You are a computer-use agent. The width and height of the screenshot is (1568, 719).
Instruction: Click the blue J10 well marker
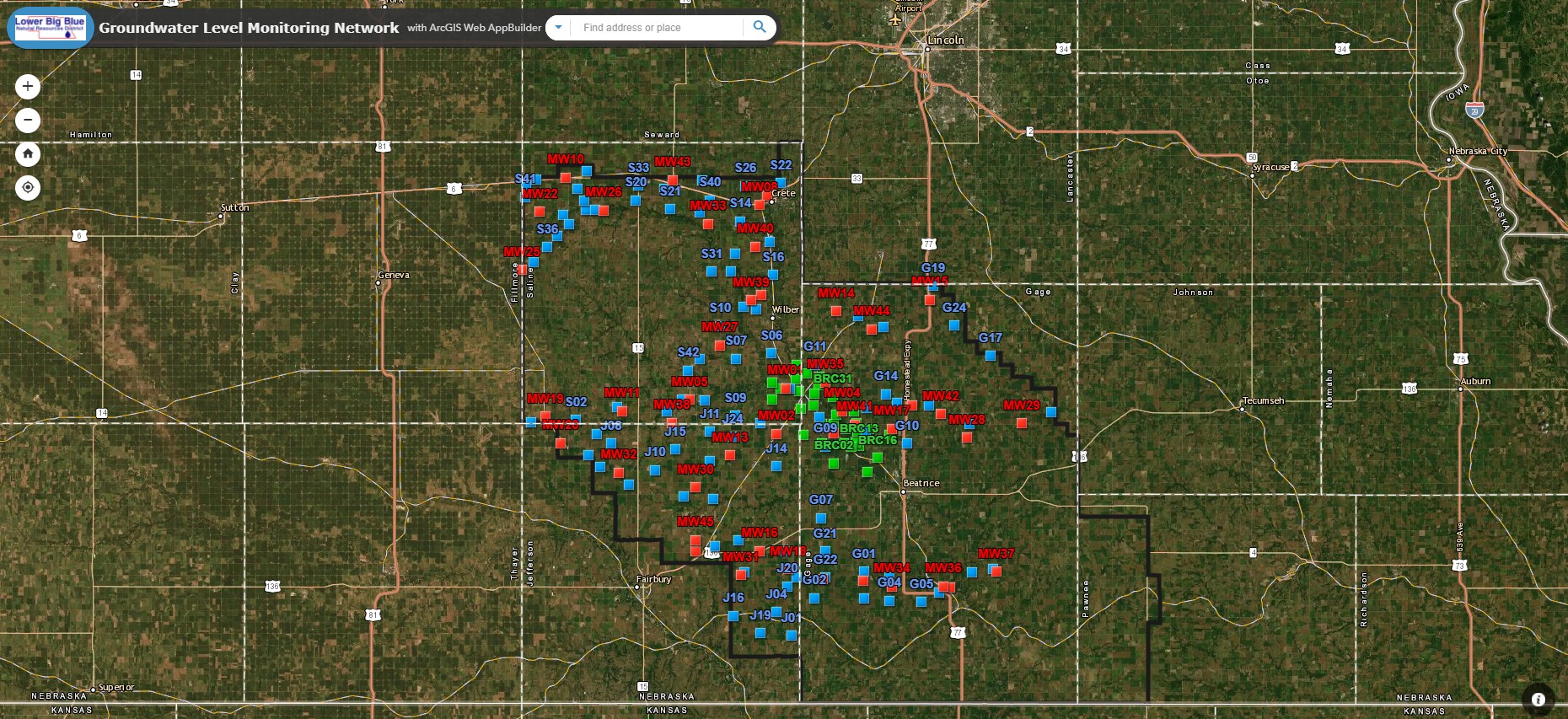pos(655,470)
